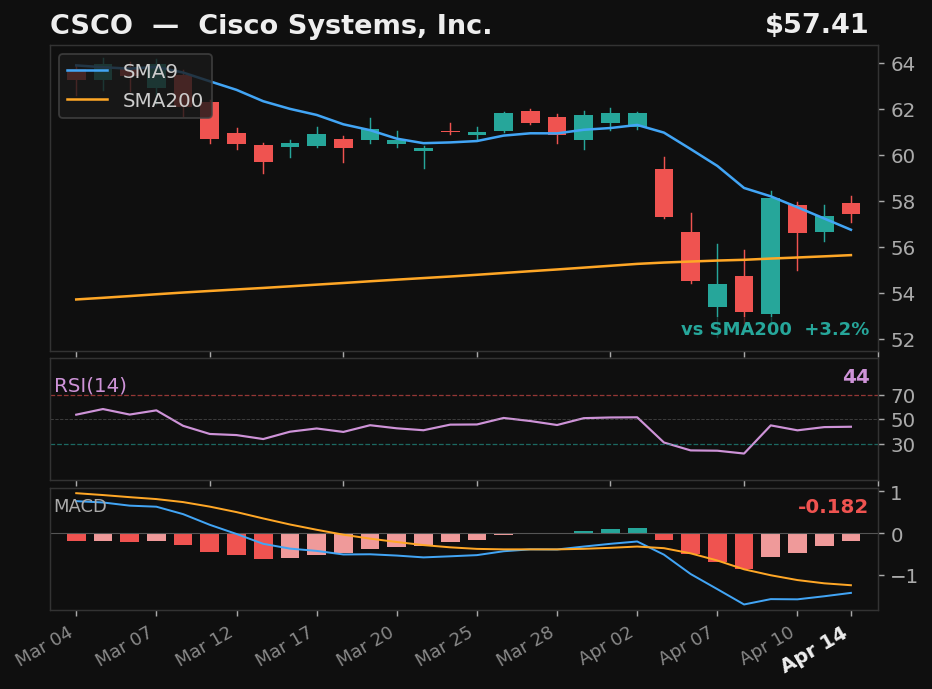
Task: Click the 56 price axis label
Action: tap(902, 247)
